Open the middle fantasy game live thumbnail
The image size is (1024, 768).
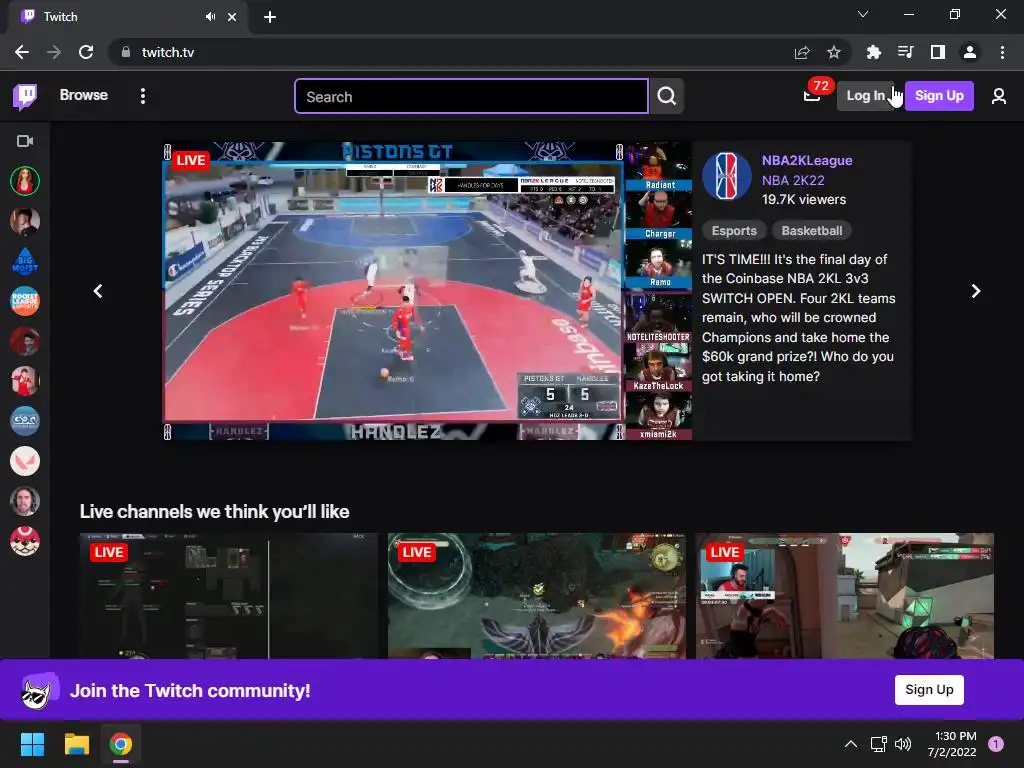point(537,596)
